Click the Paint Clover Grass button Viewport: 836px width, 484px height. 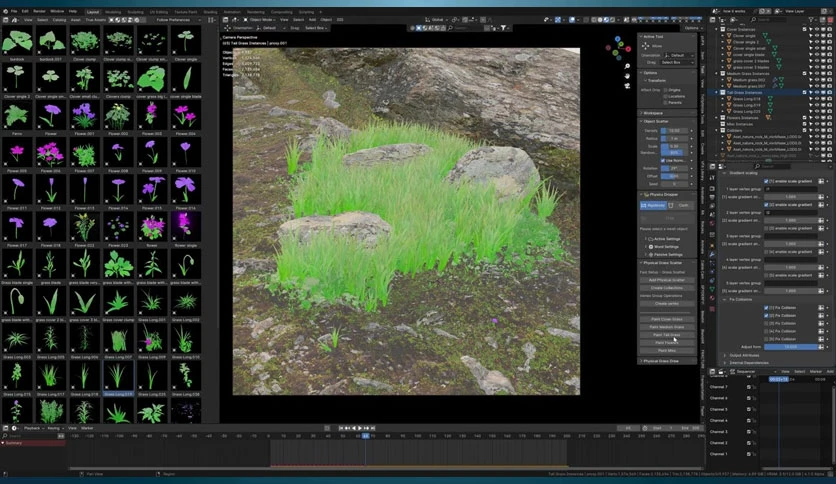[666, 319]
